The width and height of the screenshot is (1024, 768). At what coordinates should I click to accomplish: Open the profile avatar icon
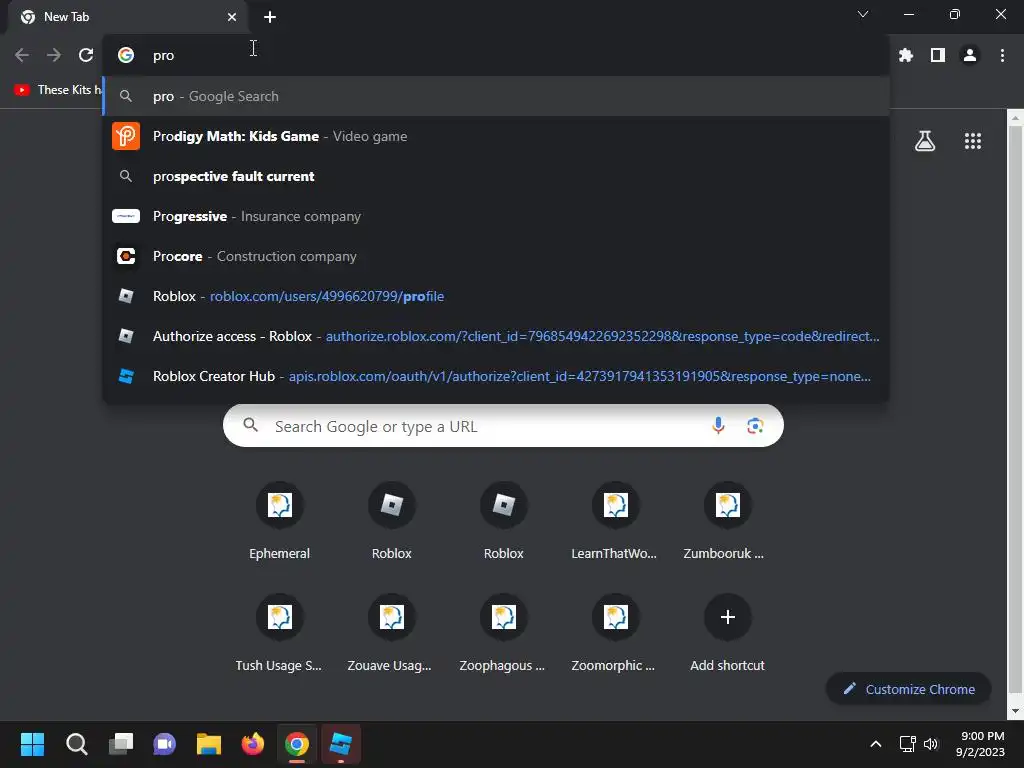click(970, 56)
